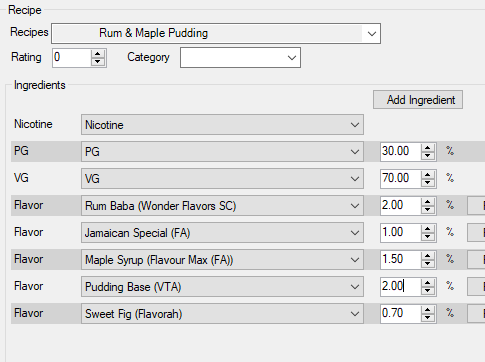Decrement the VG percentage down arrow

tap(428, 182)
